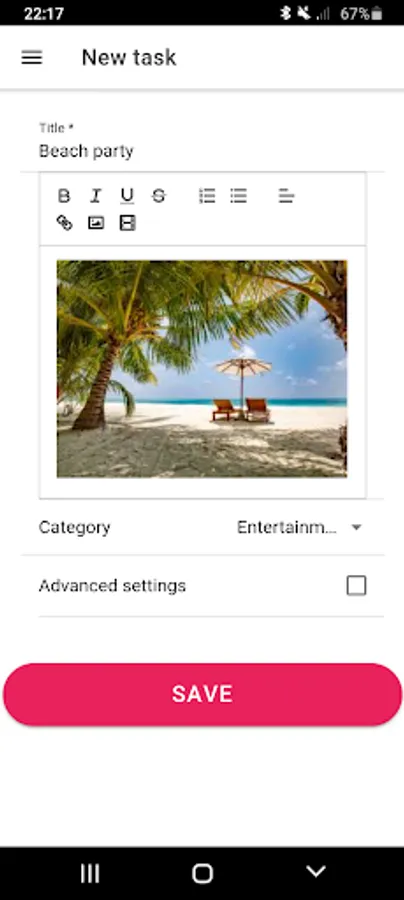Toggle underline text formatting
This screenshot has height=900, width=404.
(x=127, y=196)
